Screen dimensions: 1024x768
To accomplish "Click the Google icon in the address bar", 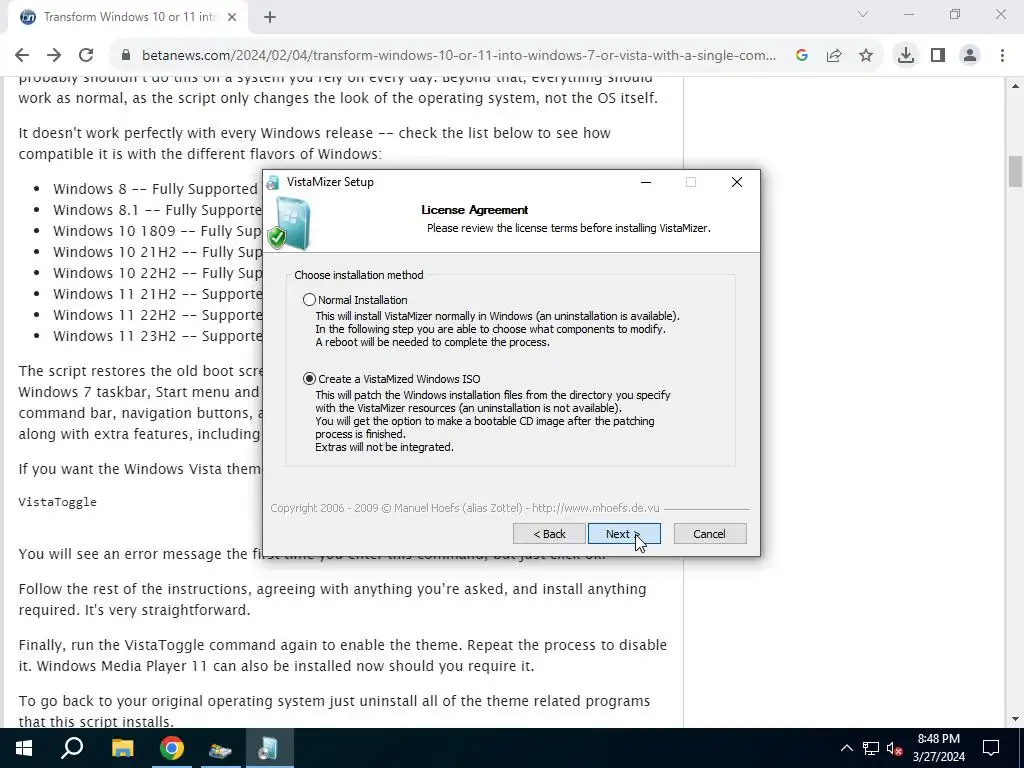I will click(x=802, y=56).
